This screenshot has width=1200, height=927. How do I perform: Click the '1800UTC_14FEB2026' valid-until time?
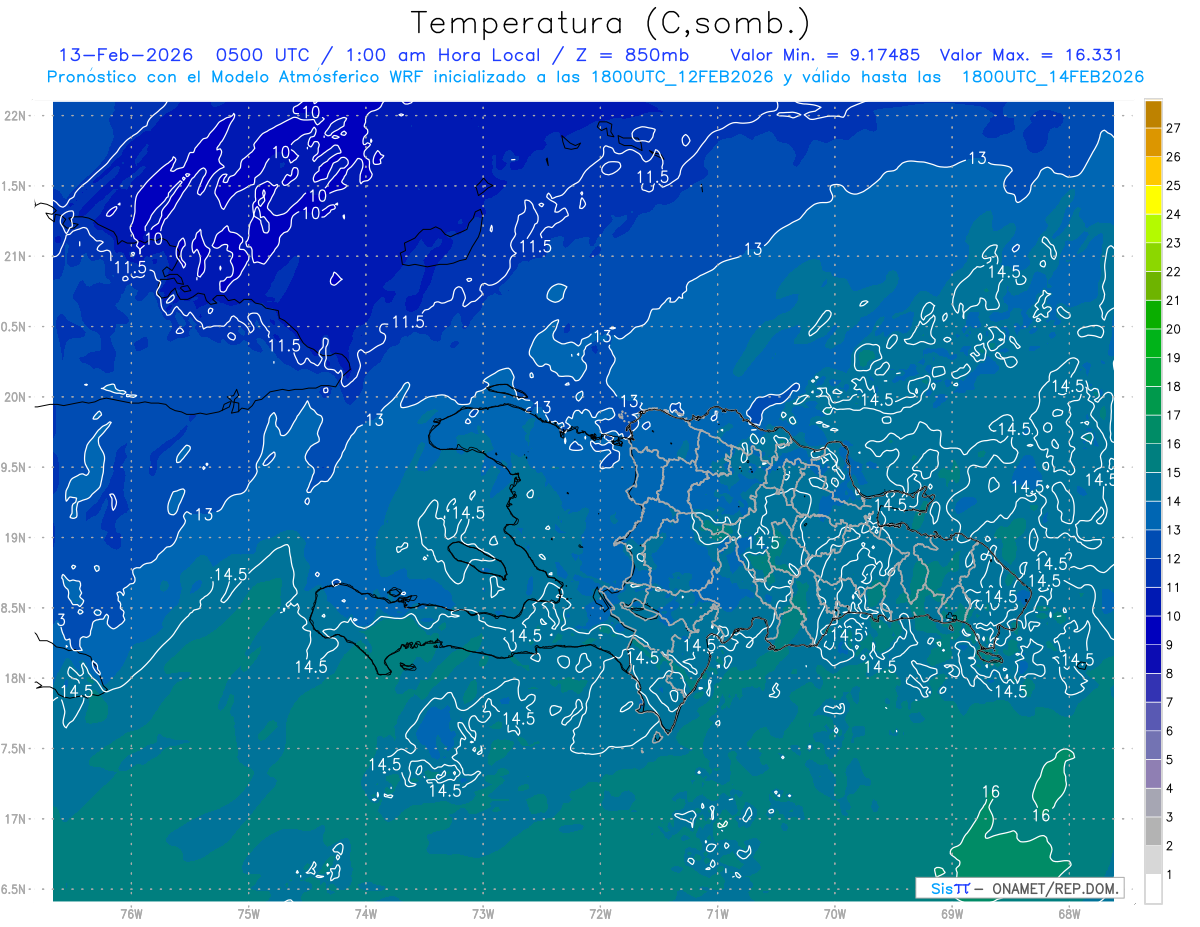[1053, 77]
